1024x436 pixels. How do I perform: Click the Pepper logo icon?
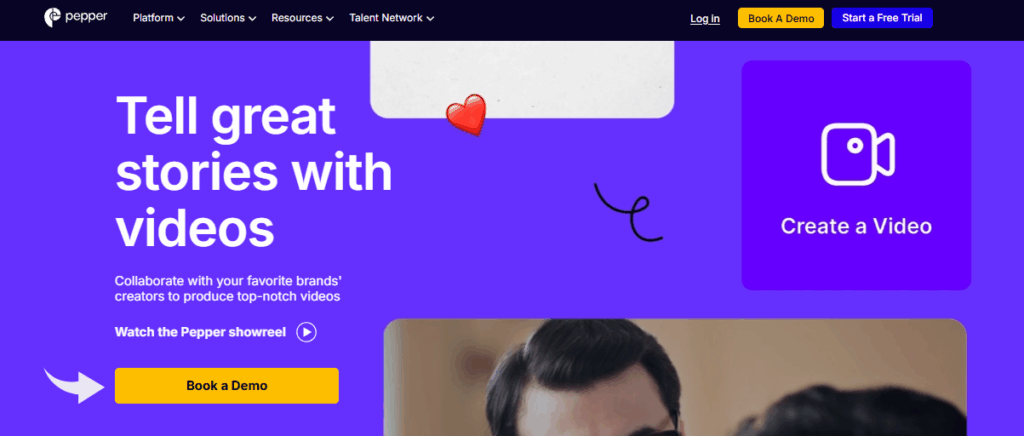coord(52,18)
